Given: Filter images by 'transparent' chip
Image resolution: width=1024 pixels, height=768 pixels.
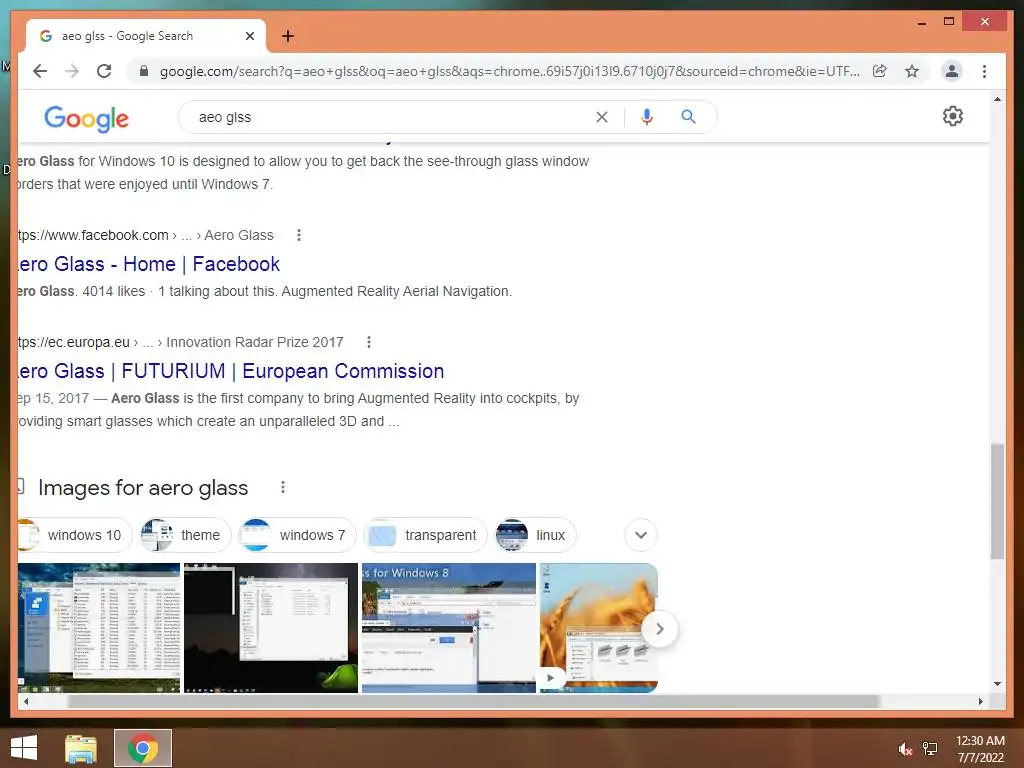Looking at the screenshot, I should 425,535.
